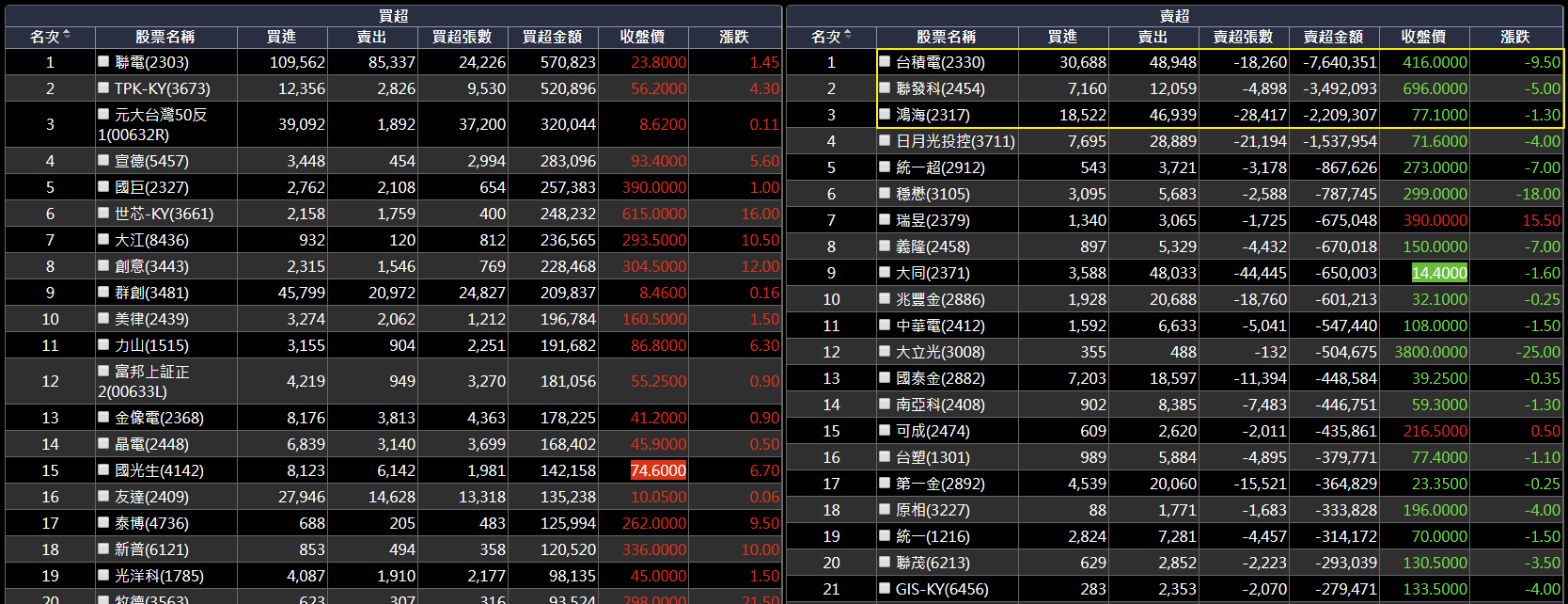1568x604 pixels.
Task: Click stock name 力山(1515)
Action: [151, 345]
